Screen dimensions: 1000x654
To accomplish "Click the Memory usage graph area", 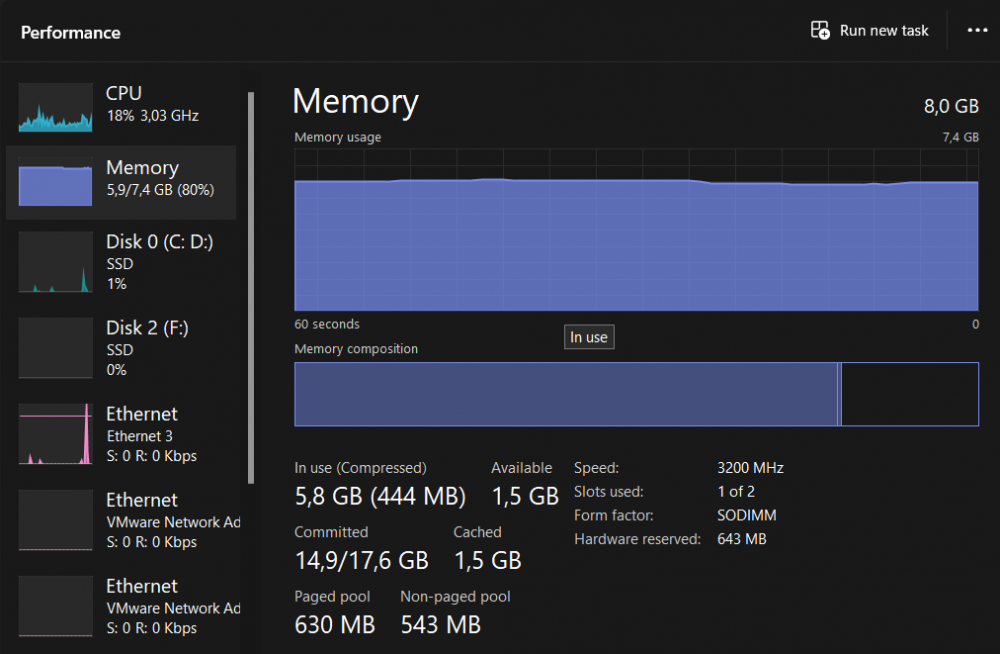I will (636, 230).
